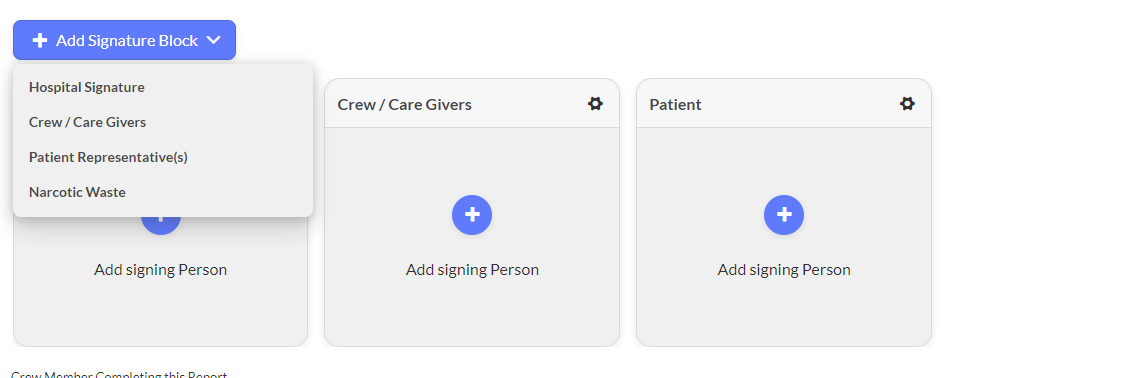
Task: Select Patient Representative(s) from the list
Action: point(108,157)
